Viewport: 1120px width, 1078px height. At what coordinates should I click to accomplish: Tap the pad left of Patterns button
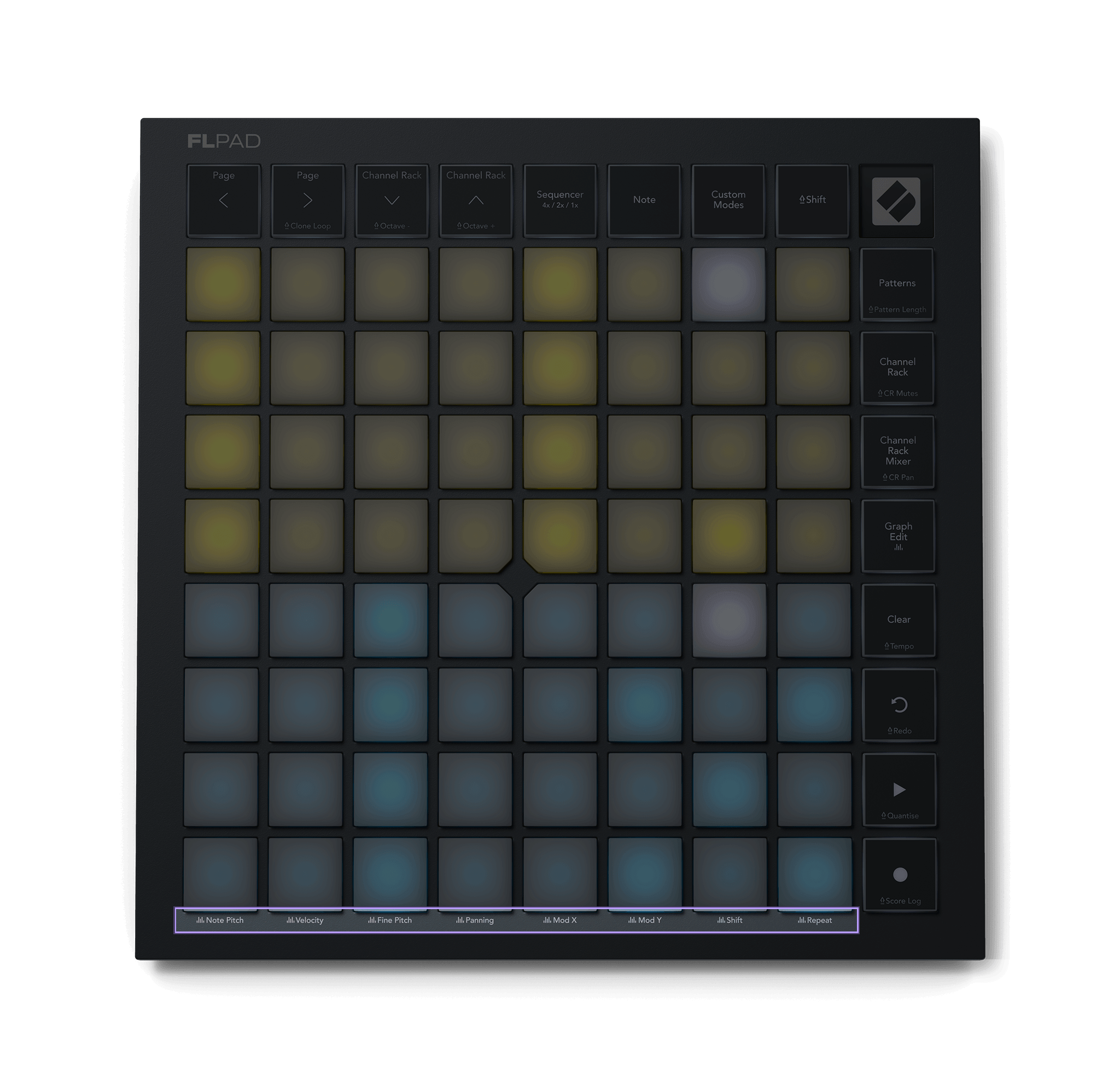813,284
